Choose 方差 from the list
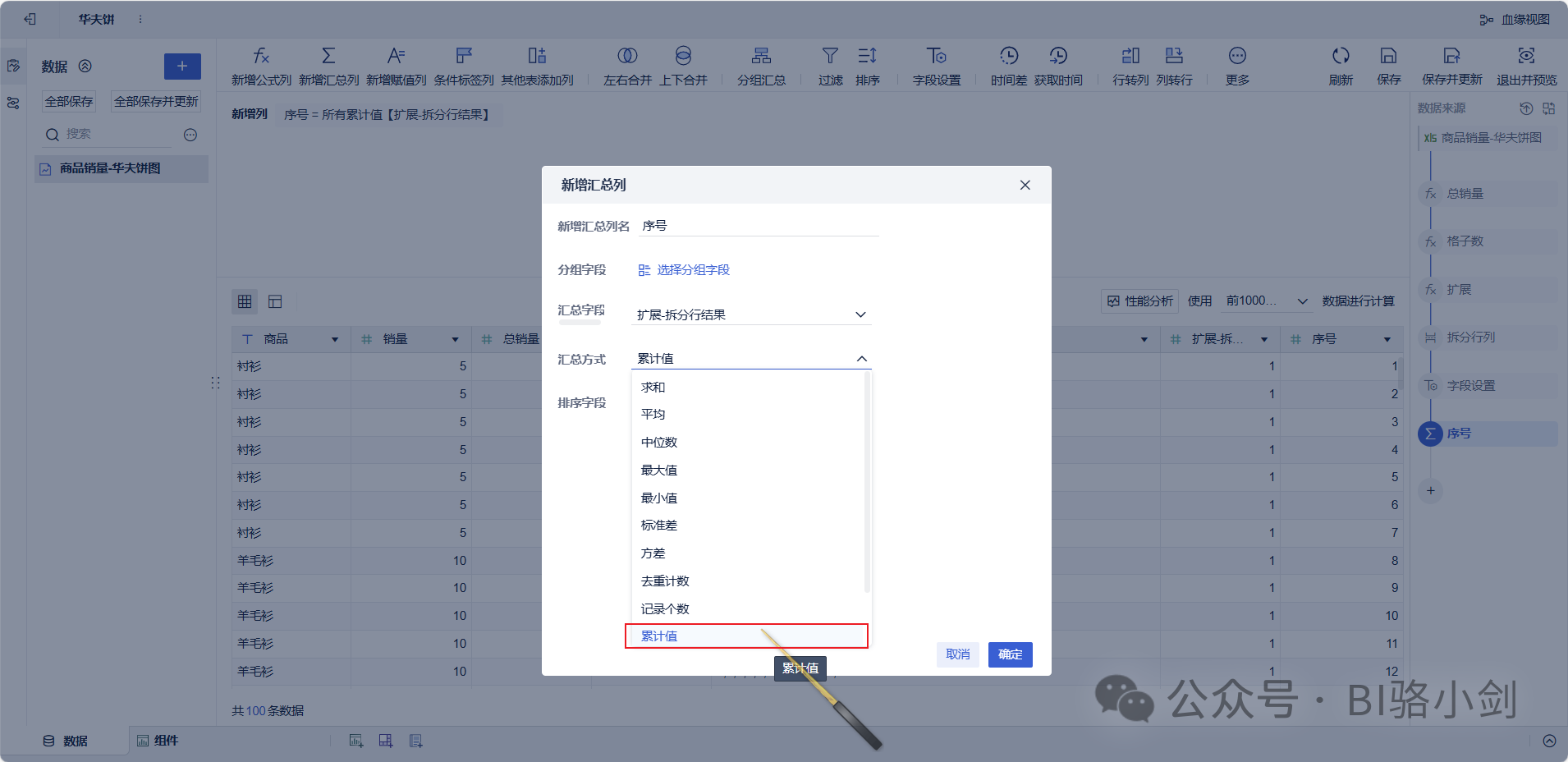The height and width of the screenshot is (762, 1568). click(748, 553)
